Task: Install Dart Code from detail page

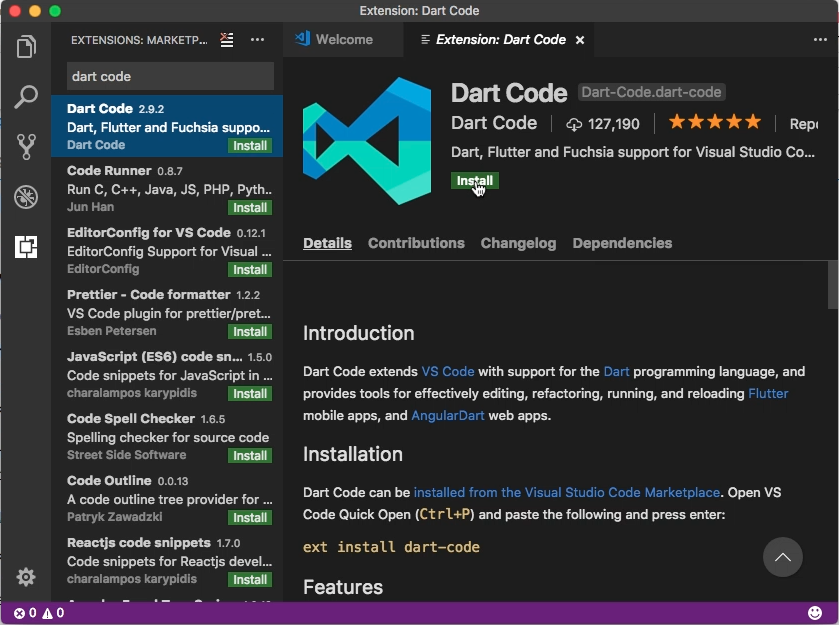Action: click(x=475, y=181)
